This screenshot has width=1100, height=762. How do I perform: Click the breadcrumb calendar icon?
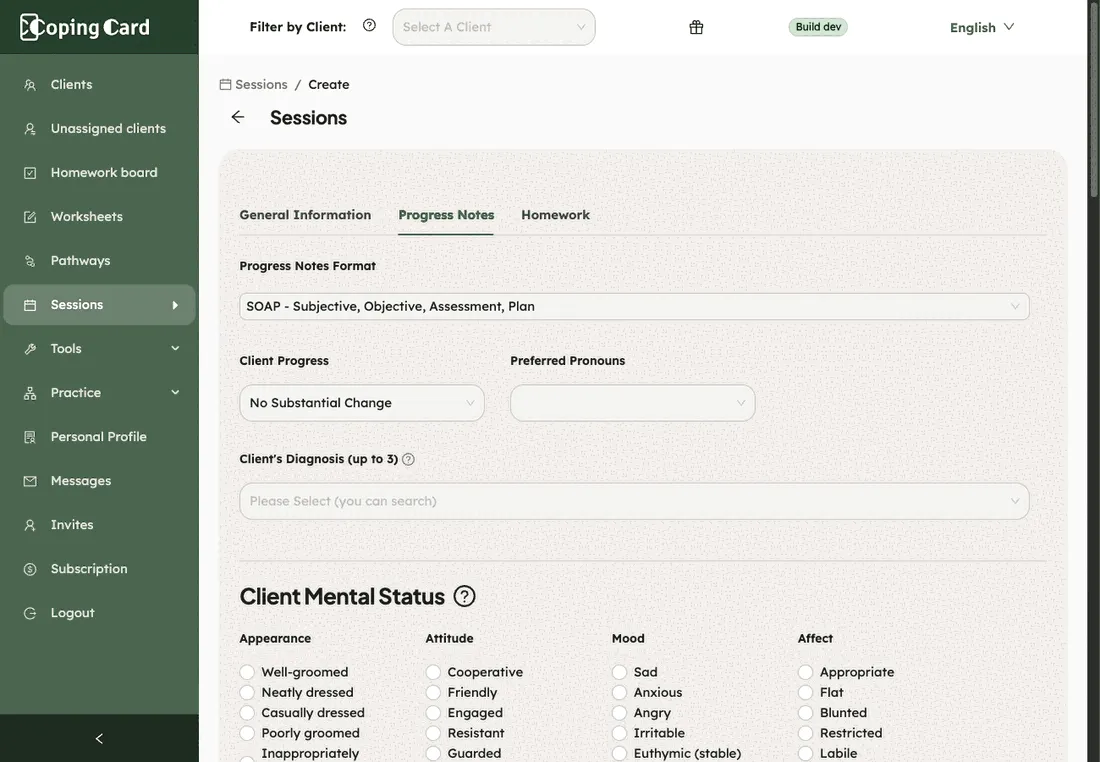pyautogui.click(x=225, y=84)
